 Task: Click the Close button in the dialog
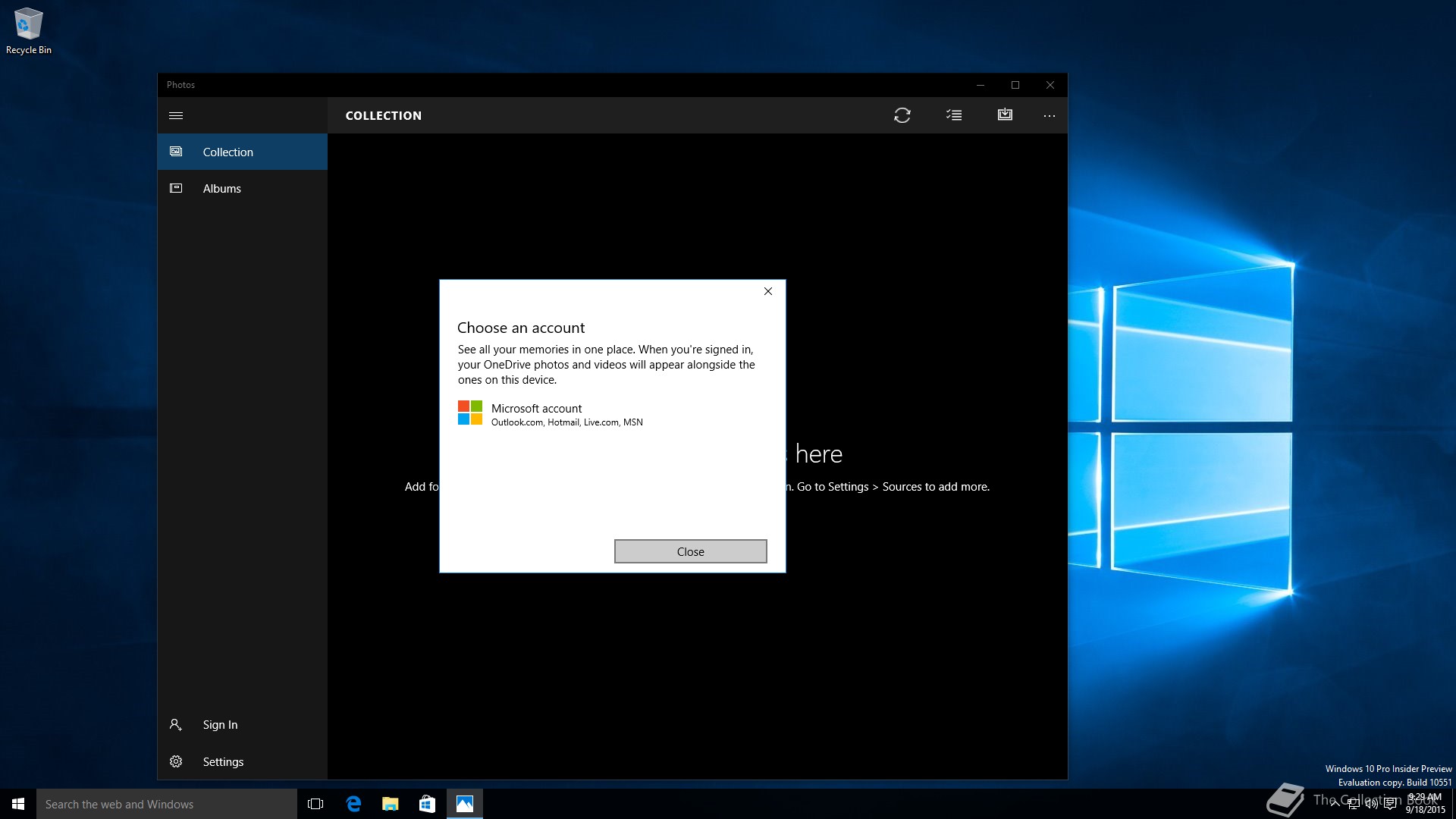click(x=690, y=551)
